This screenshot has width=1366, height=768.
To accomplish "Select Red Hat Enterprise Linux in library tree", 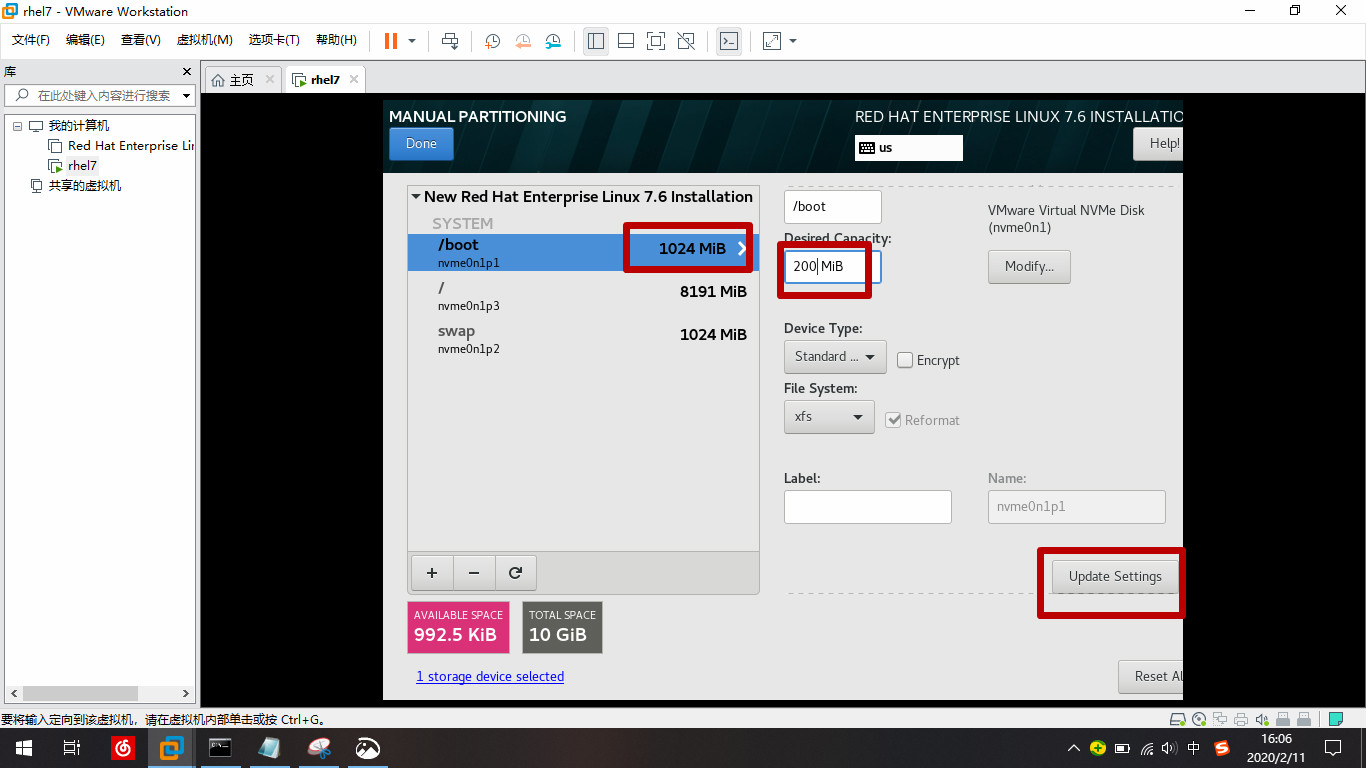I will point(122,146).
